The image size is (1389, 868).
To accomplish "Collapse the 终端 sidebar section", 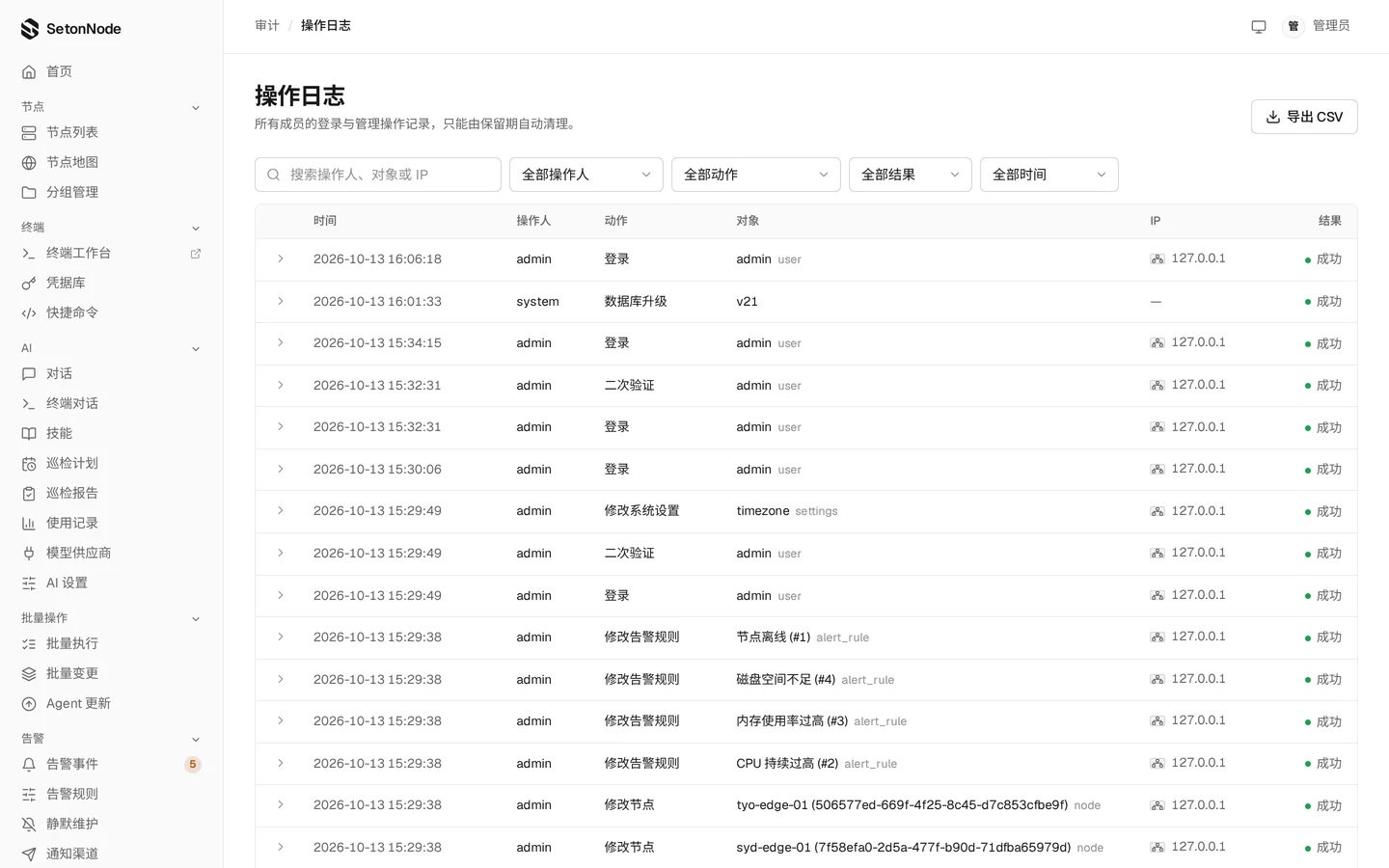I will click(196, 228).
